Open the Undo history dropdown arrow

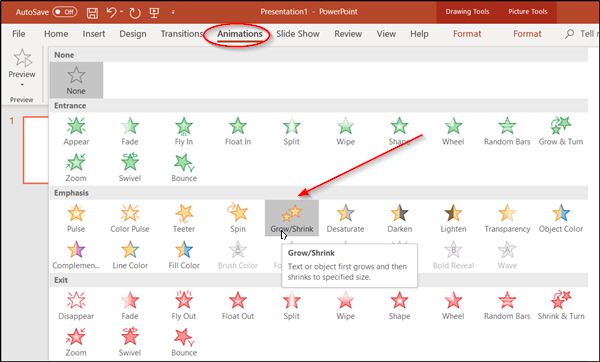point(122,12)
